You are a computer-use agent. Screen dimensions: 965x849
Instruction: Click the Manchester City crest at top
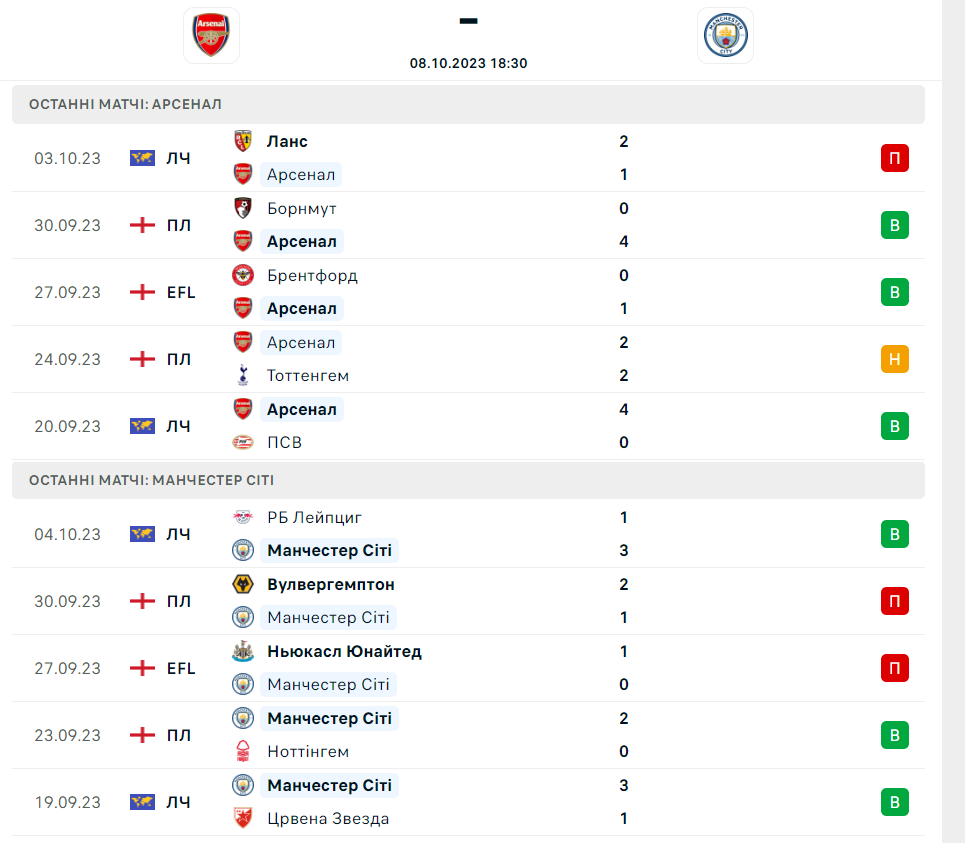click(x=725, y=36)
